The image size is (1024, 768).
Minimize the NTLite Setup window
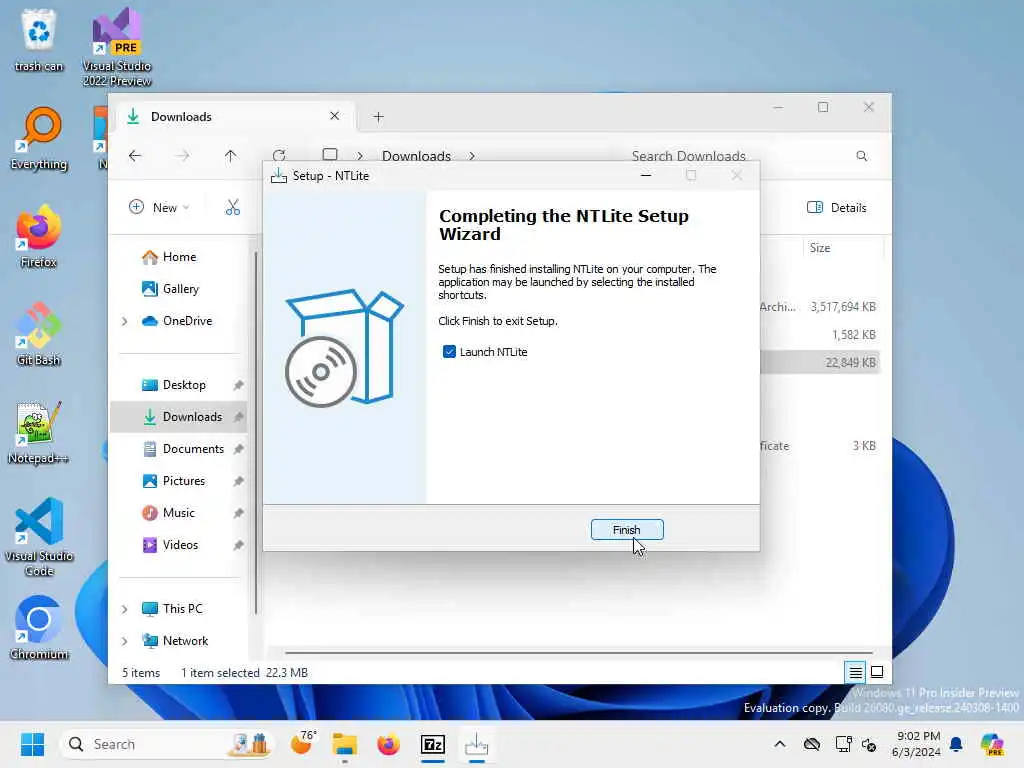pyautogui.click(x=646, y=176)
